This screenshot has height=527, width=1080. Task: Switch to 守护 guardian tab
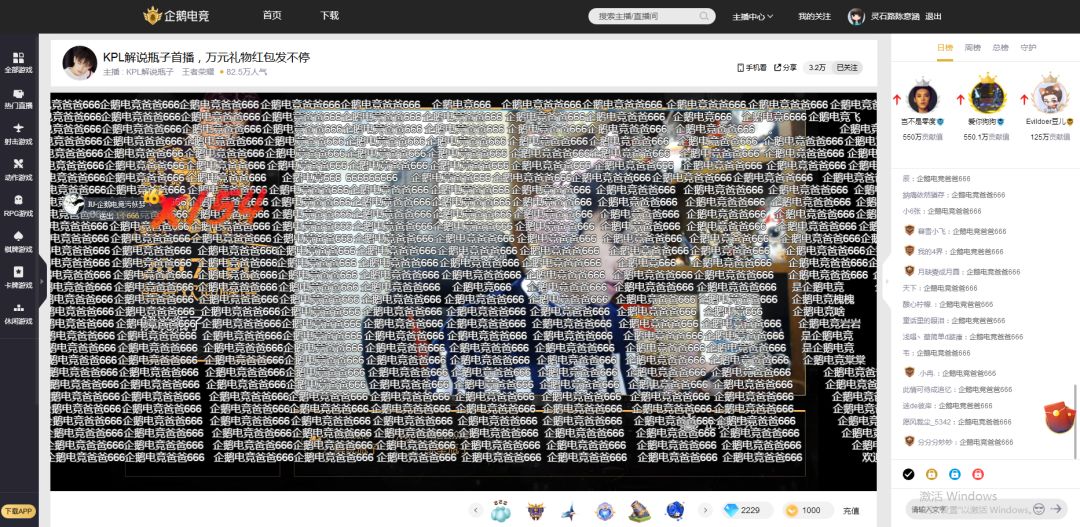(1028, 48)
